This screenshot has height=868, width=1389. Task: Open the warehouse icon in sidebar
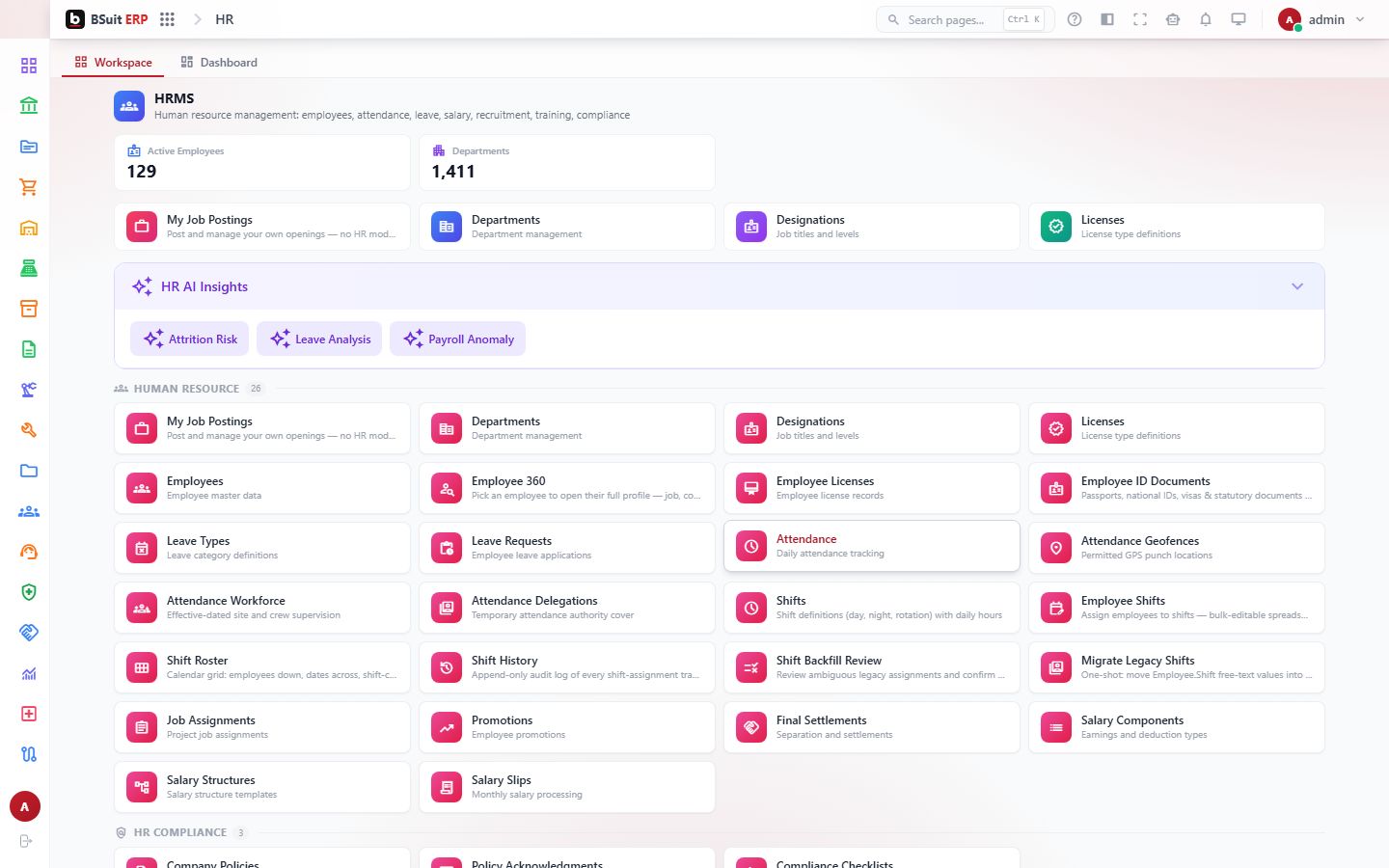(x=29, y=228)
